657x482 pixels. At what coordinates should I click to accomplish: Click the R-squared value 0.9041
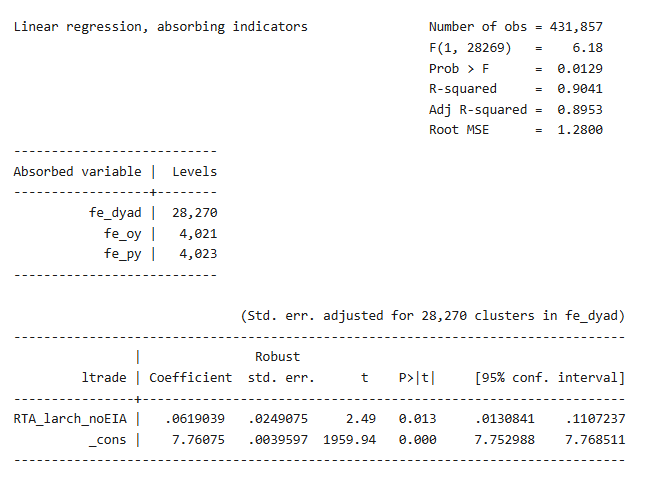tap(580, 89)
